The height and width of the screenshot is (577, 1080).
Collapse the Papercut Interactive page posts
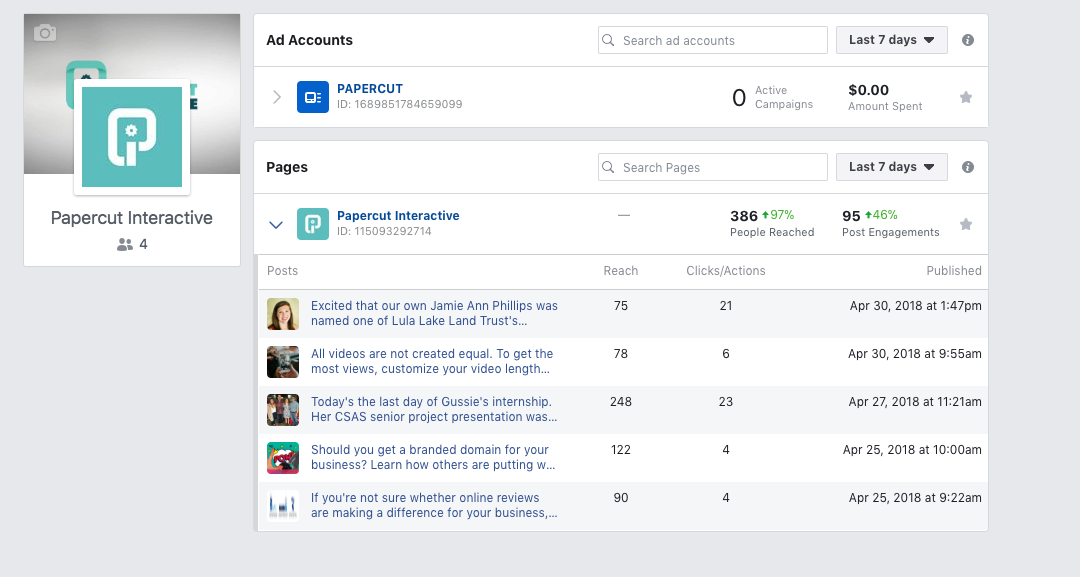click(x=277, y=224)
